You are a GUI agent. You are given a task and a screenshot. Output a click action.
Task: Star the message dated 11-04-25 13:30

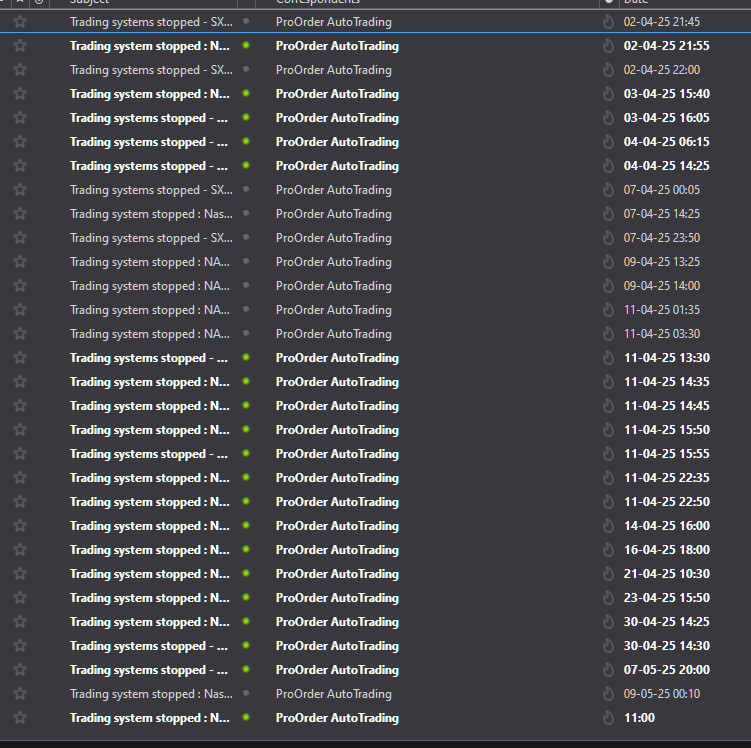pos(20,358)
